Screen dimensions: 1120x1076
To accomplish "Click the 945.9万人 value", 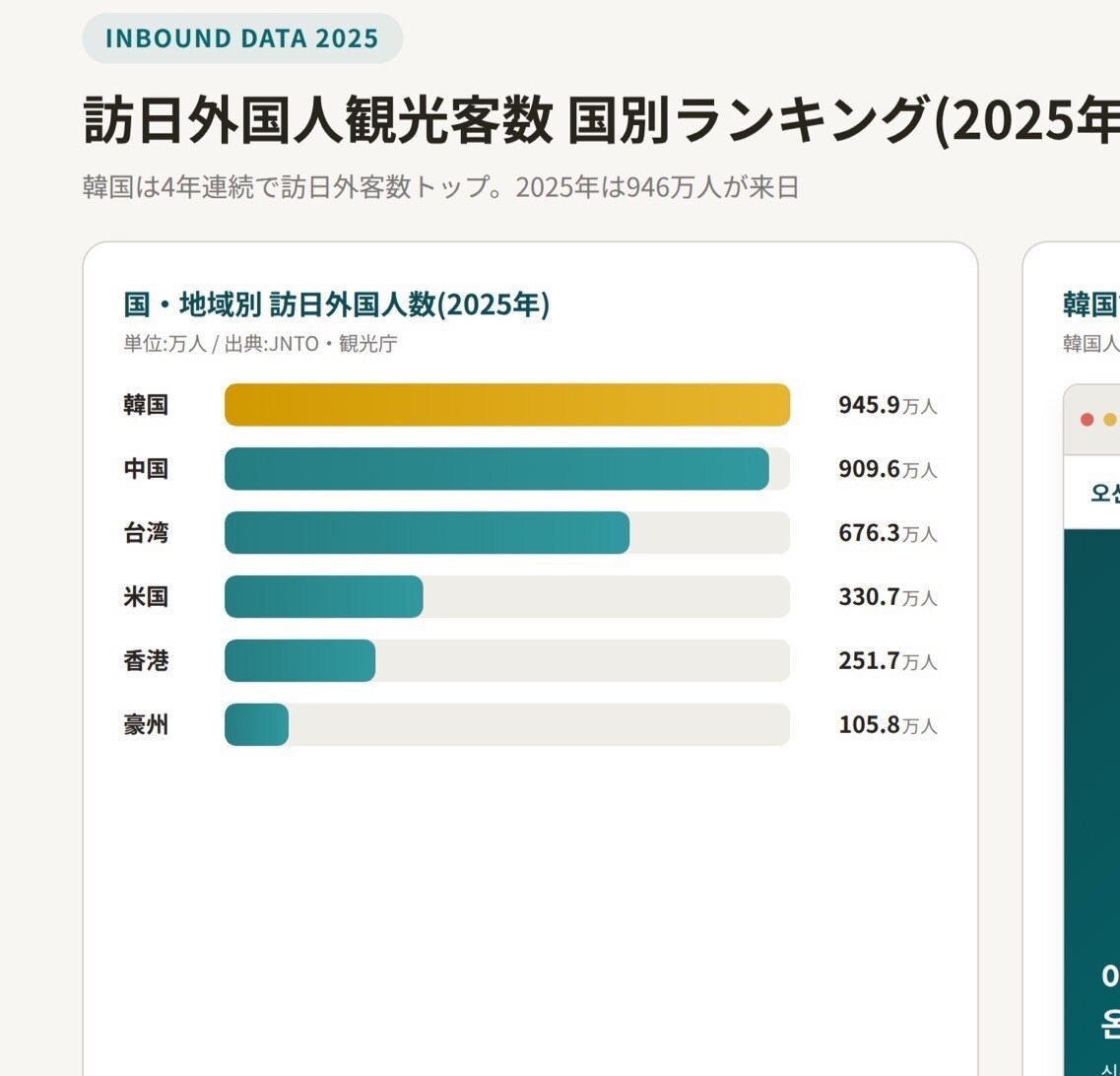I will click(888, 405).
